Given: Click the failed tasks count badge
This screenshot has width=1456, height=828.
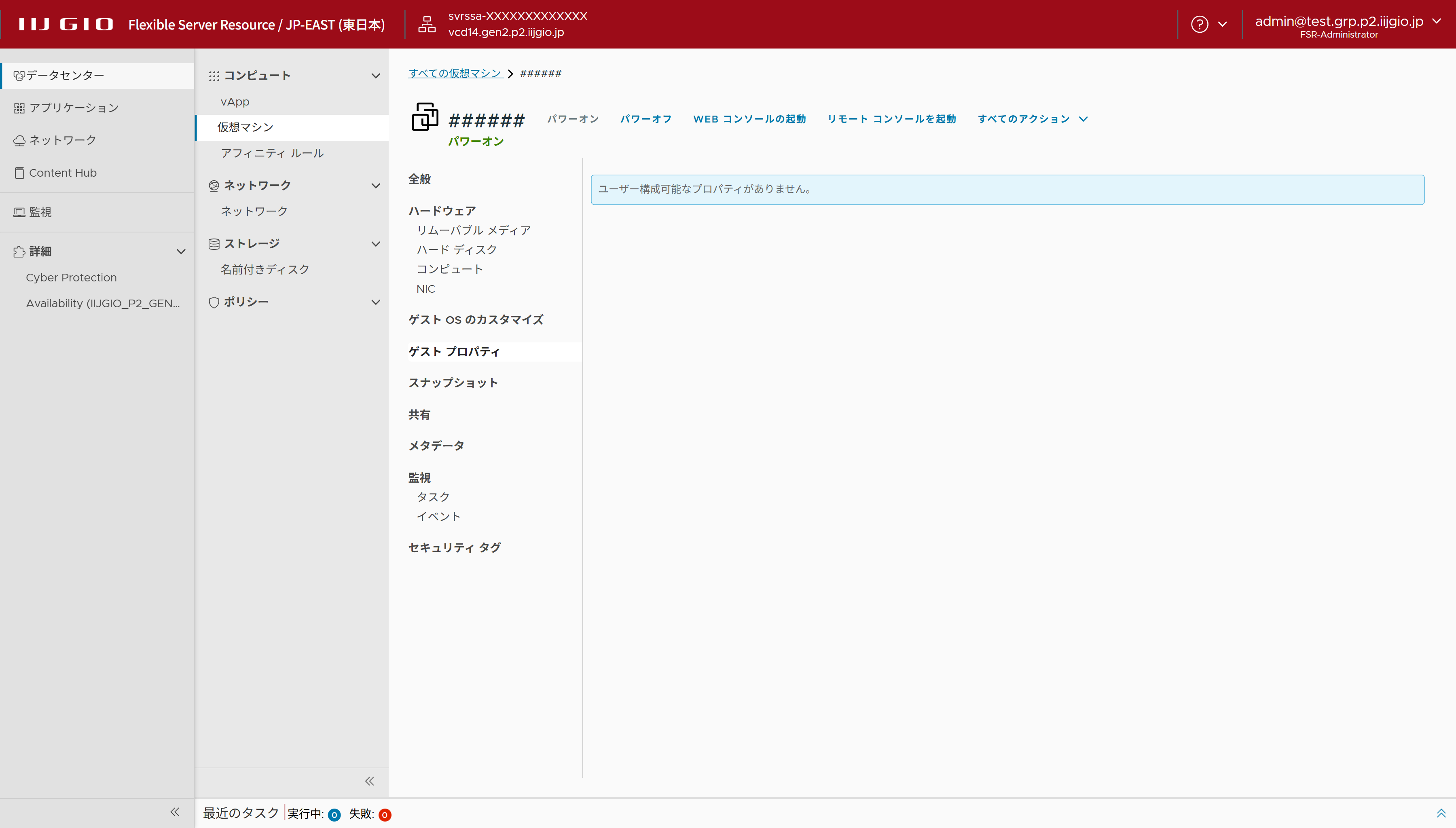Looking at the screenshot, I should 385,815.
